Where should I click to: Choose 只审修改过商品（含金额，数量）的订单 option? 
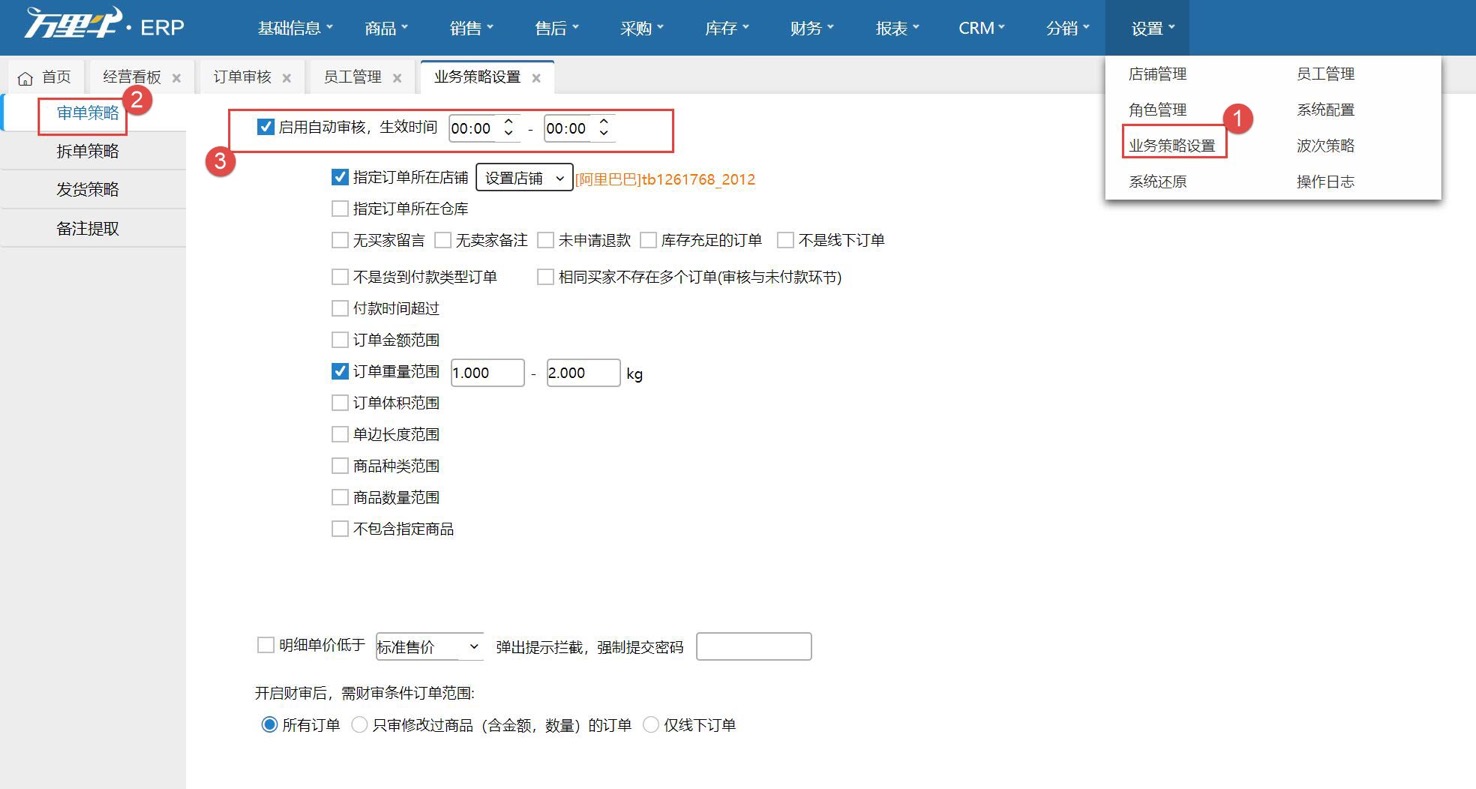point(359,725)
